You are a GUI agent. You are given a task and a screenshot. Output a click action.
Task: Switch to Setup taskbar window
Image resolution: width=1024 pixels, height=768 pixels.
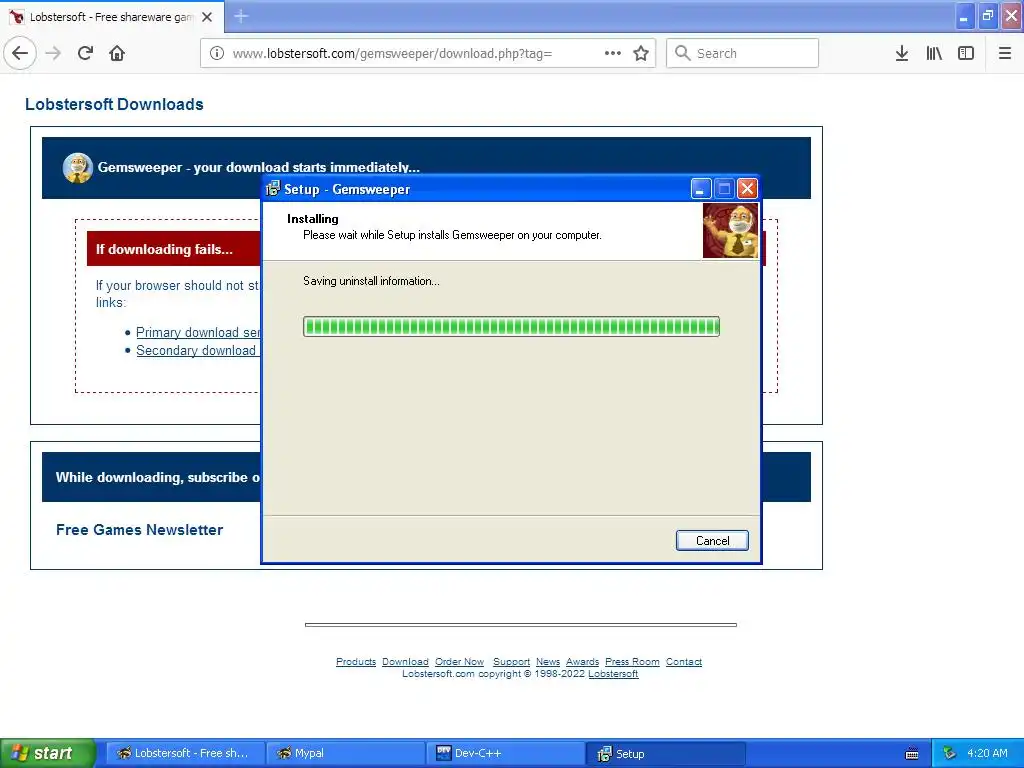[x=665, y=754]
